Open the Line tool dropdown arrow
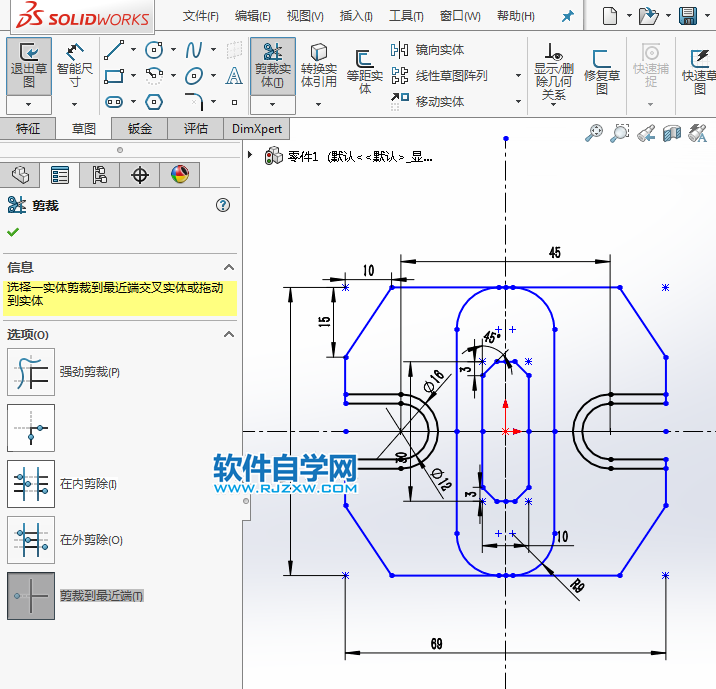Screen dimensions: 716x689 133,50
